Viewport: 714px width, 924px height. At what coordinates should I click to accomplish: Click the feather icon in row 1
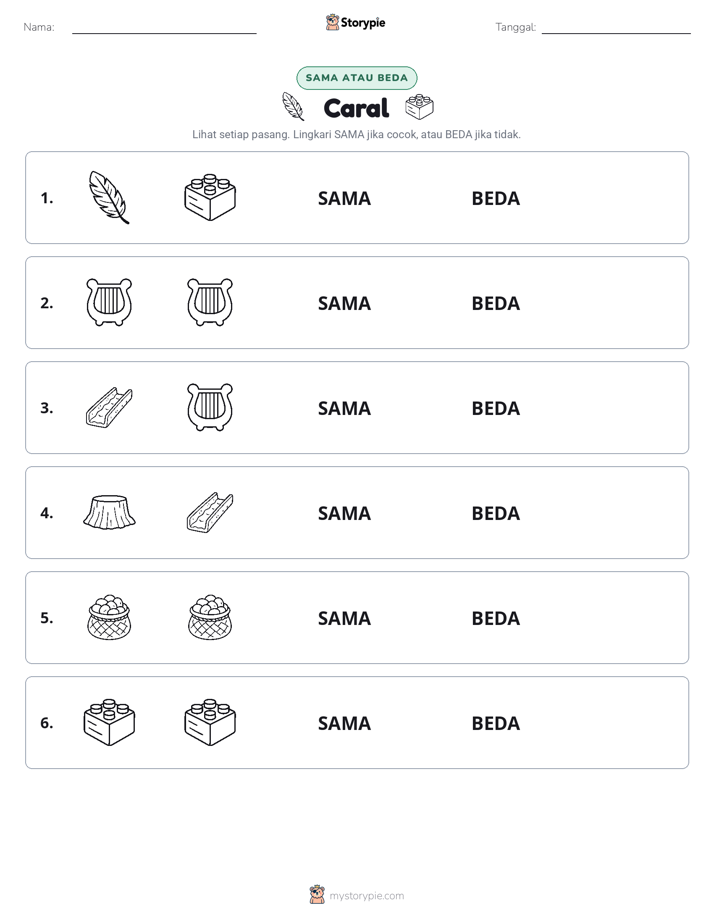109,197
